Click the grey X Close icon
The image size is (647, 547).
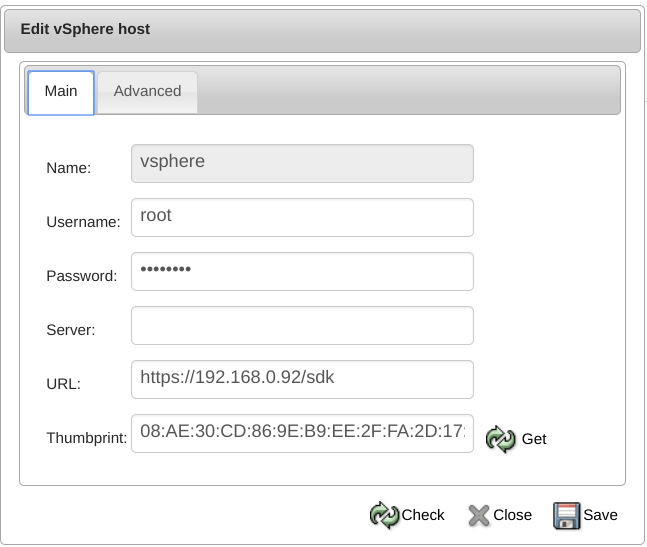pos(479,515)
